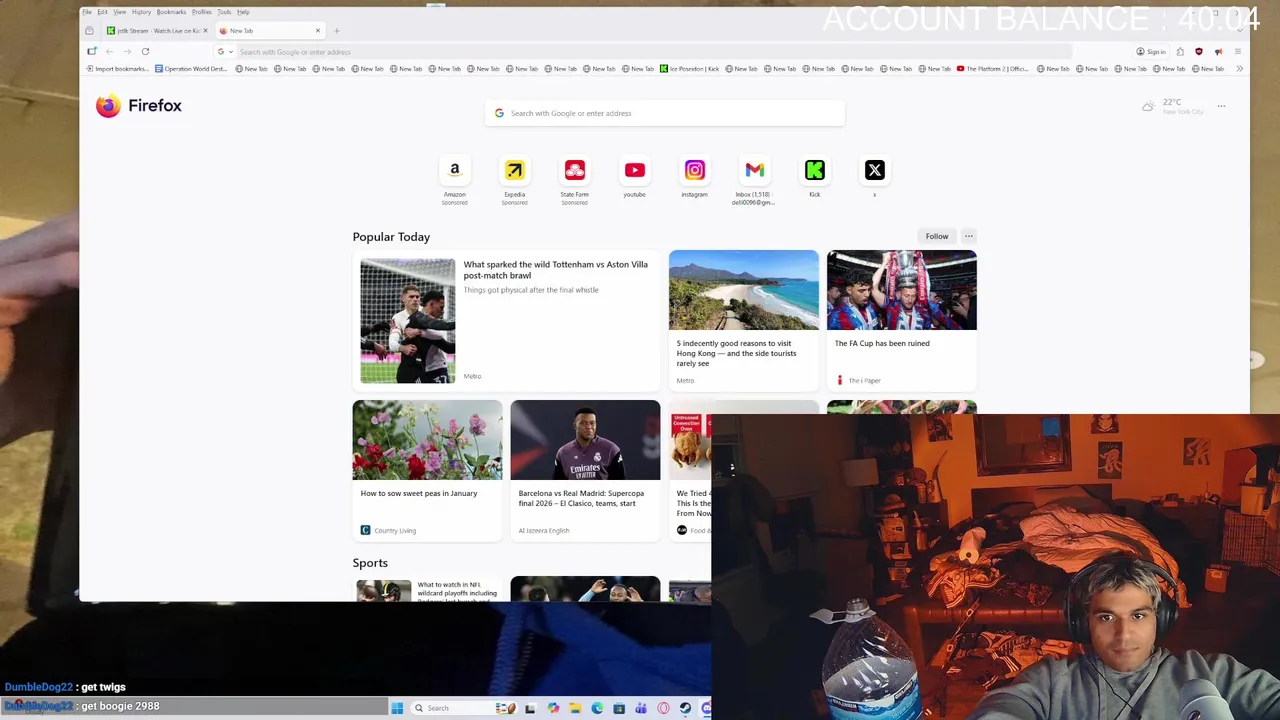Open Steam from the taskbar
This screenshot has width=1280, height=720.
(x=685, y=708)
